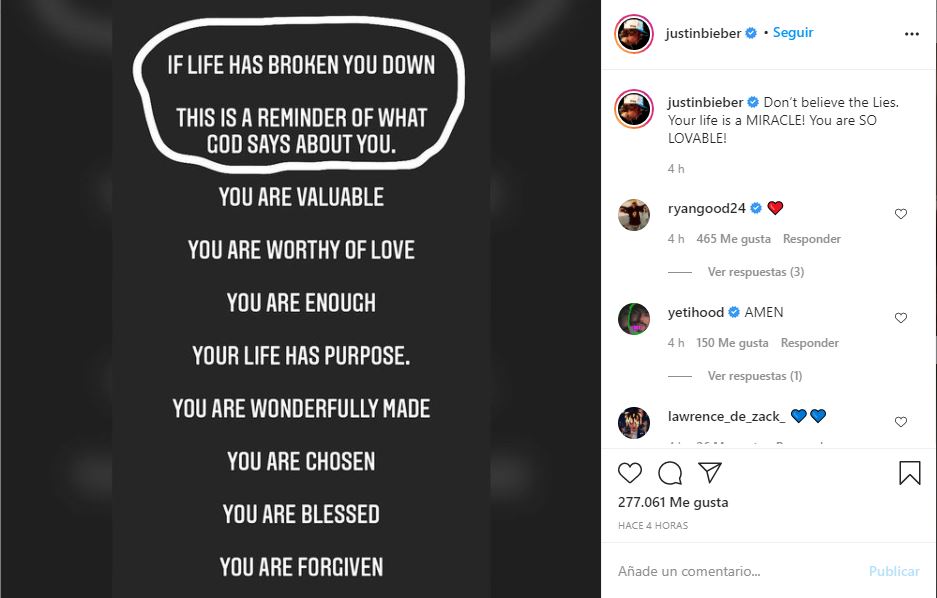The width and height of the screenshot is (937, 598).
Task: Expand ryangood24's replies (Ver respuestas 3)
Action: coord(755,272)
